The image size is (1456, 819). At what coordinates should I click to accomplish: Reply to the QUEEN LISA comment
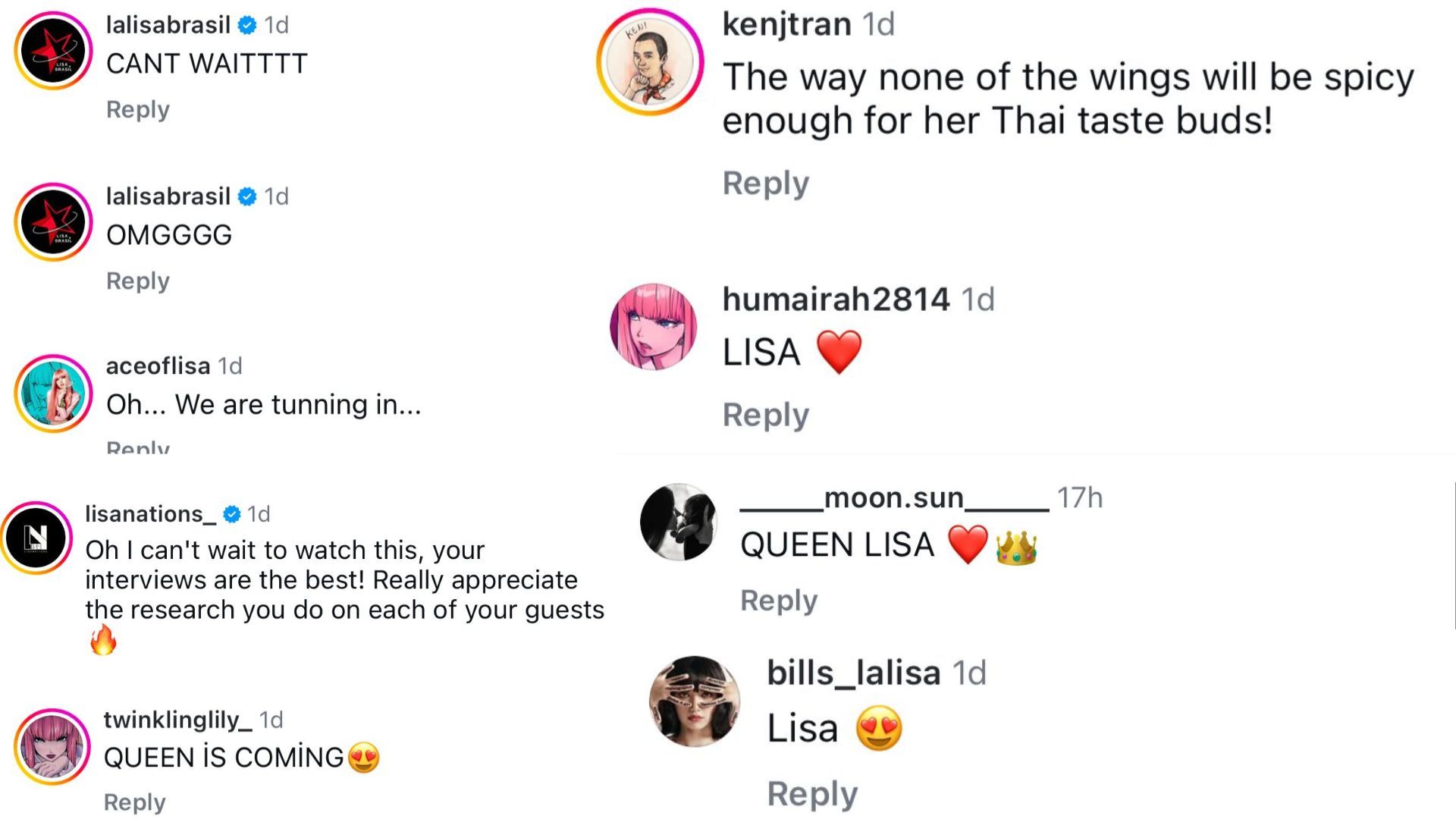[x=778, y=600]
